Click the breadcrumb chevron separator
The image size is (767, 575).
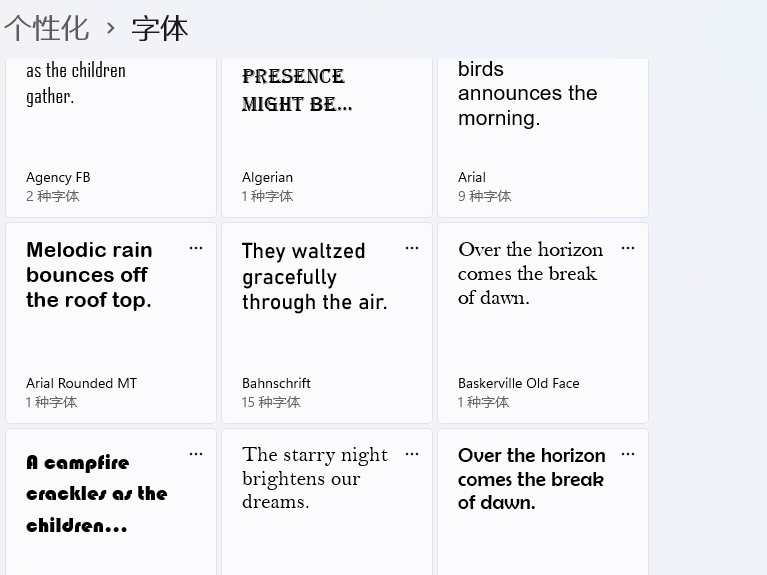click(x=111, y=28)
